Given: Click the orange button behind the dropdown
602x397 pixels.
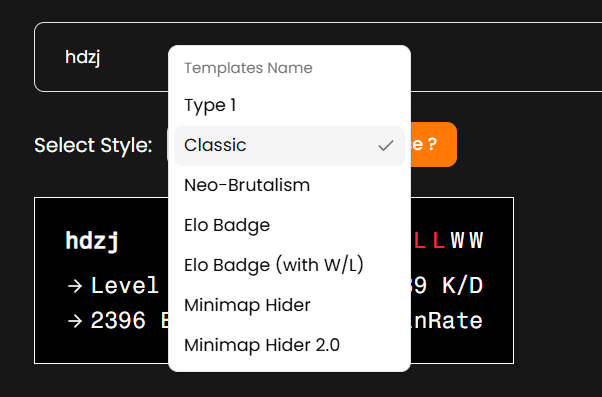Looking at the screenshot, I should pos(433,144).
